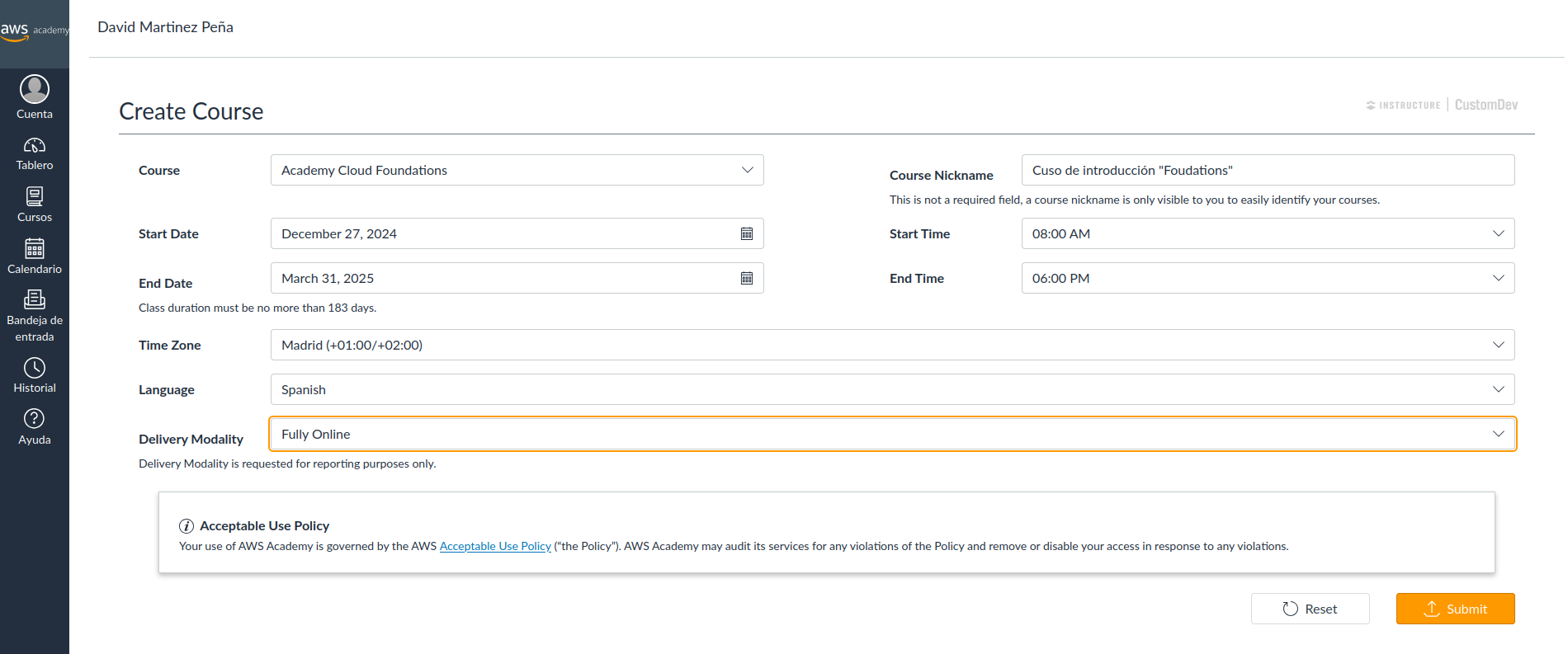The height and width of the screenshot is (654, 1568).
Task: Show Historial recent history
Action: click(35, 368)
